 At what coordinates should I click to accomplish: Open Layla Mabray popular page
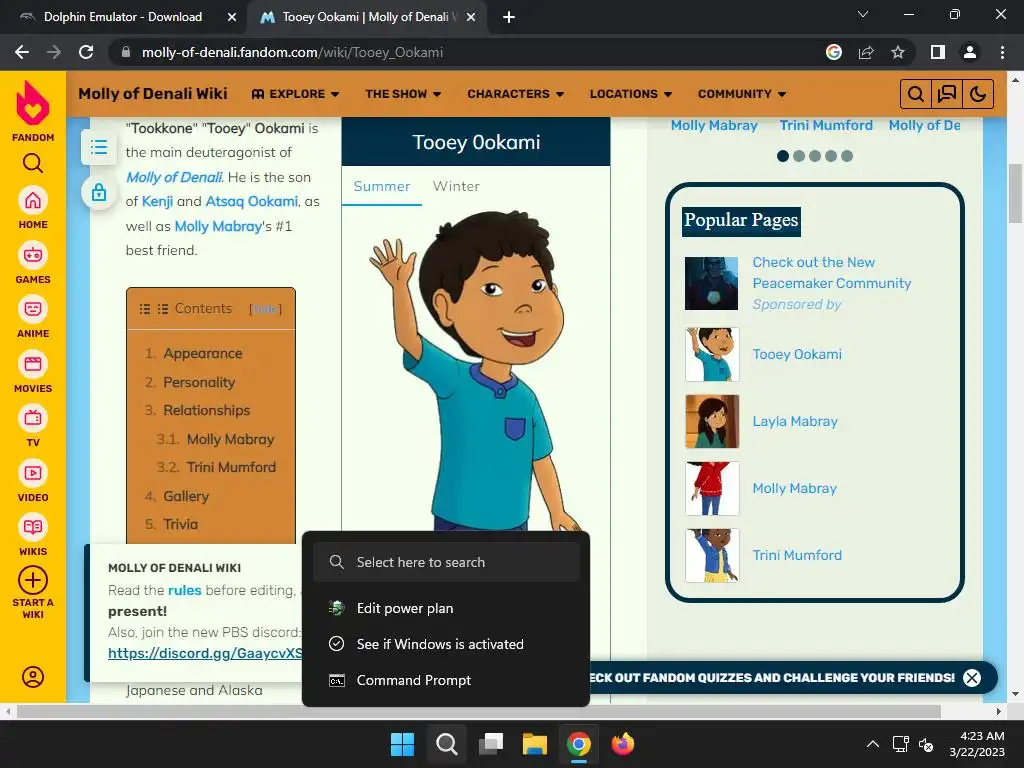click(x=795, y=421)
